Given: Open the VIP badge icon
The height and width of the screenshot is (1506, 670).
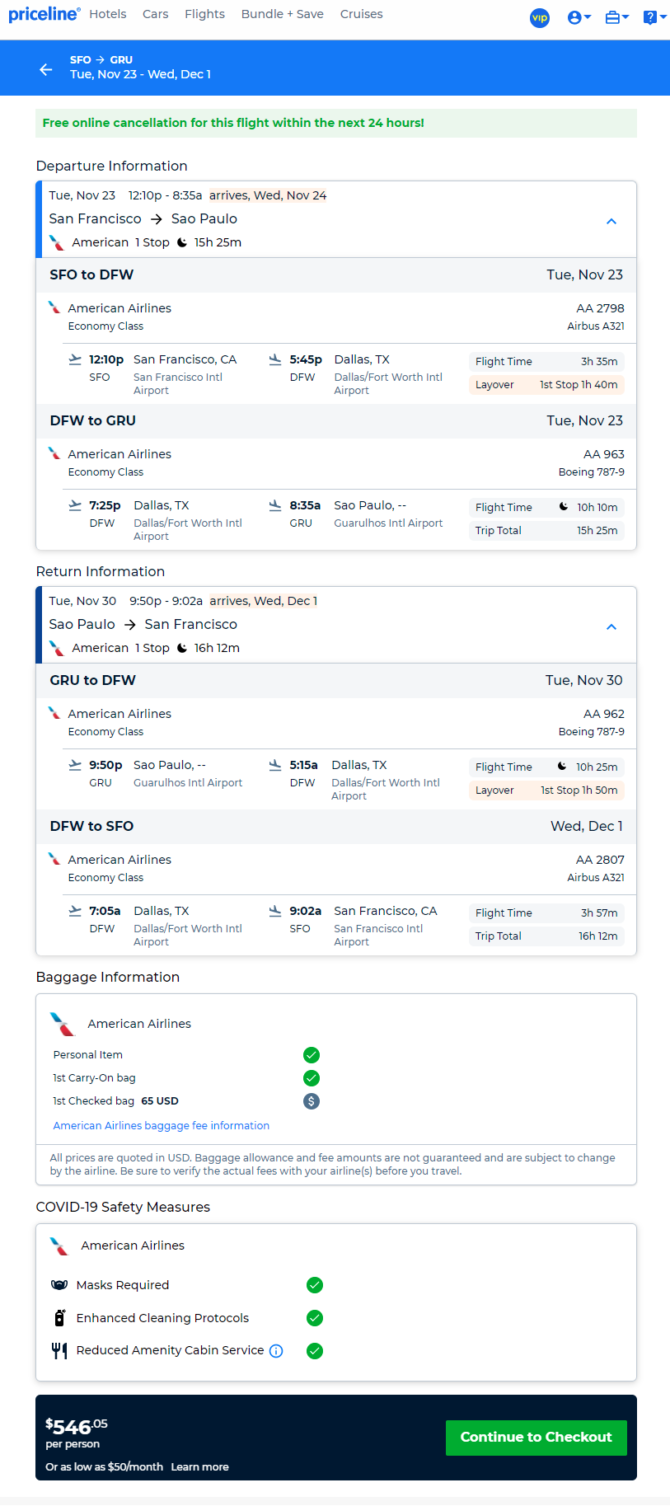Looking at the screenshot, I should [540, 17].
